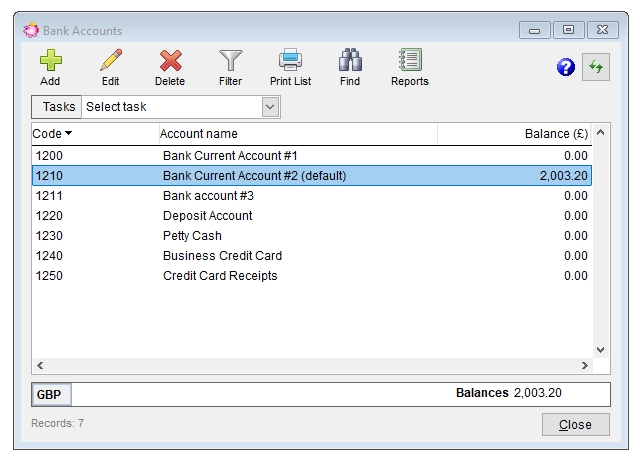Click the Tasks label button
The image size is (640, 460).
[x=57, y=107]
